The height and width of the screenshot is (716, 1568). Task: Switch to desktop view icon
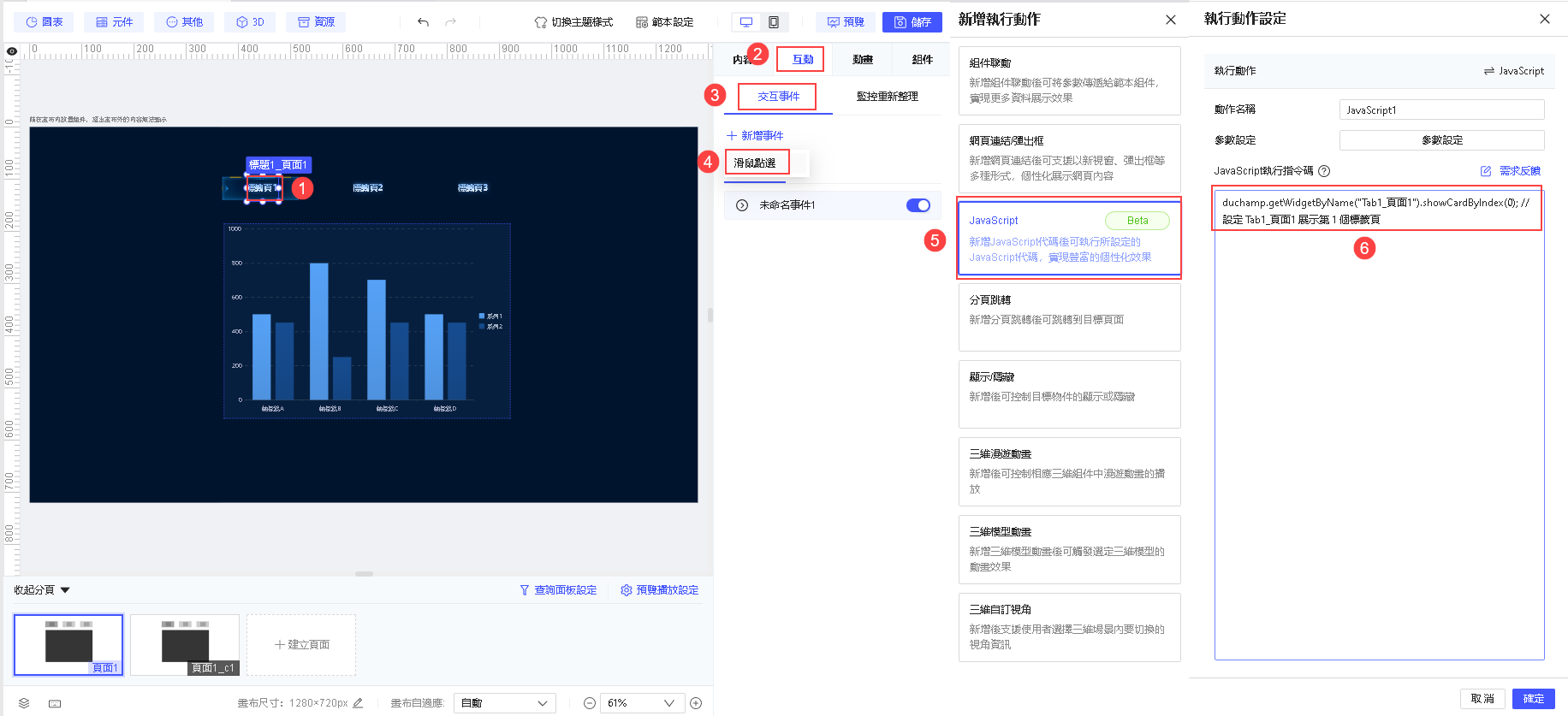click(x=746, y=22)
